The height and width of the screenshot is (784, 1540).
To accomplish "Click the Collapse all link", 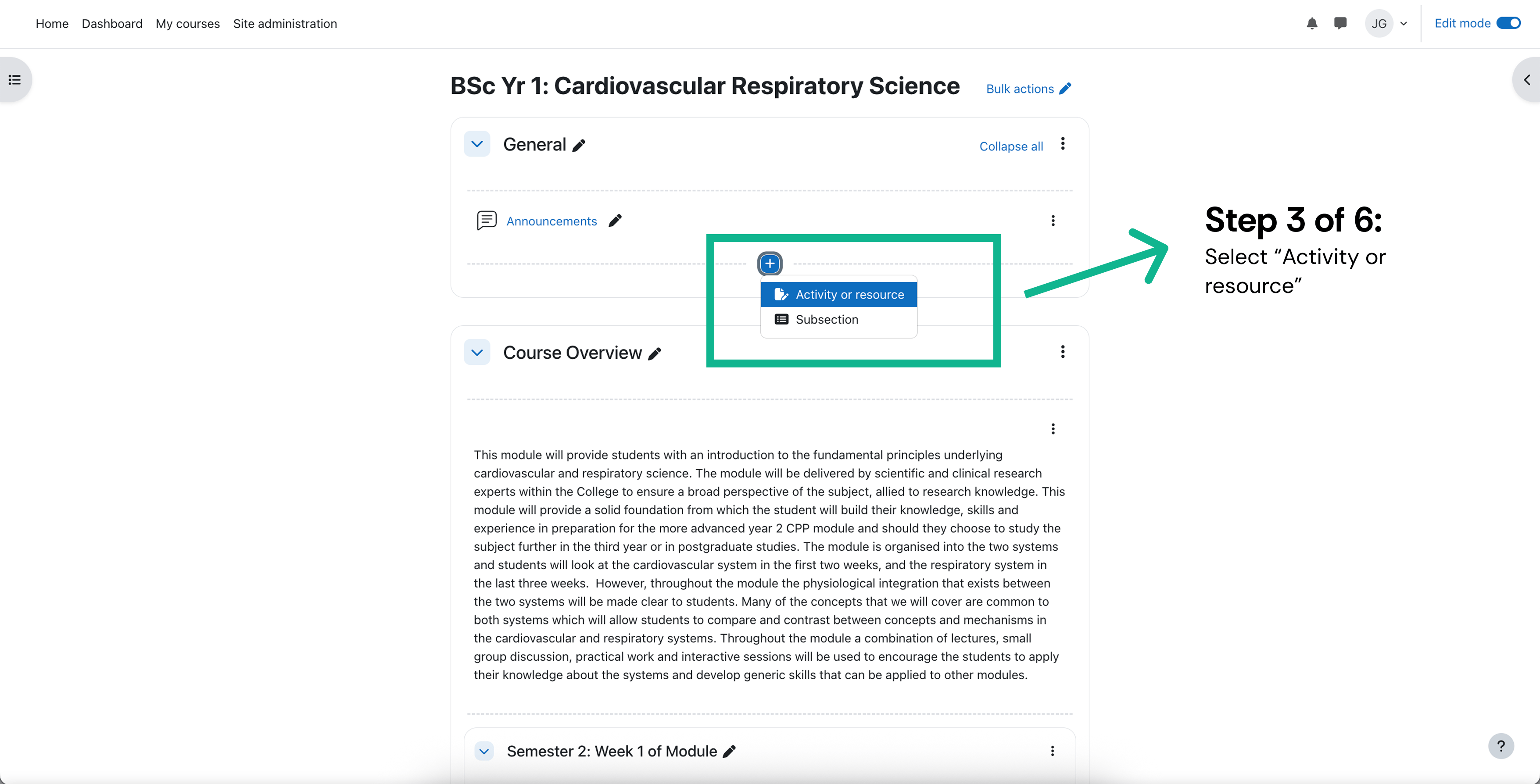I will tap(1010, 146).
